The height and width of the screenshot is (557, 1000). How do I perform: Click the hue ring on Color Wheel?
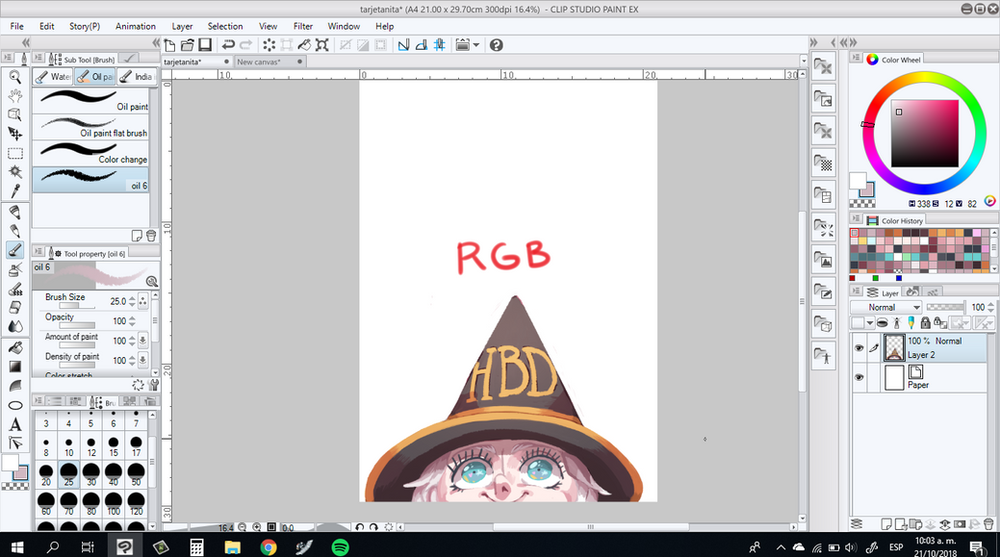click(x=924, y=79)
